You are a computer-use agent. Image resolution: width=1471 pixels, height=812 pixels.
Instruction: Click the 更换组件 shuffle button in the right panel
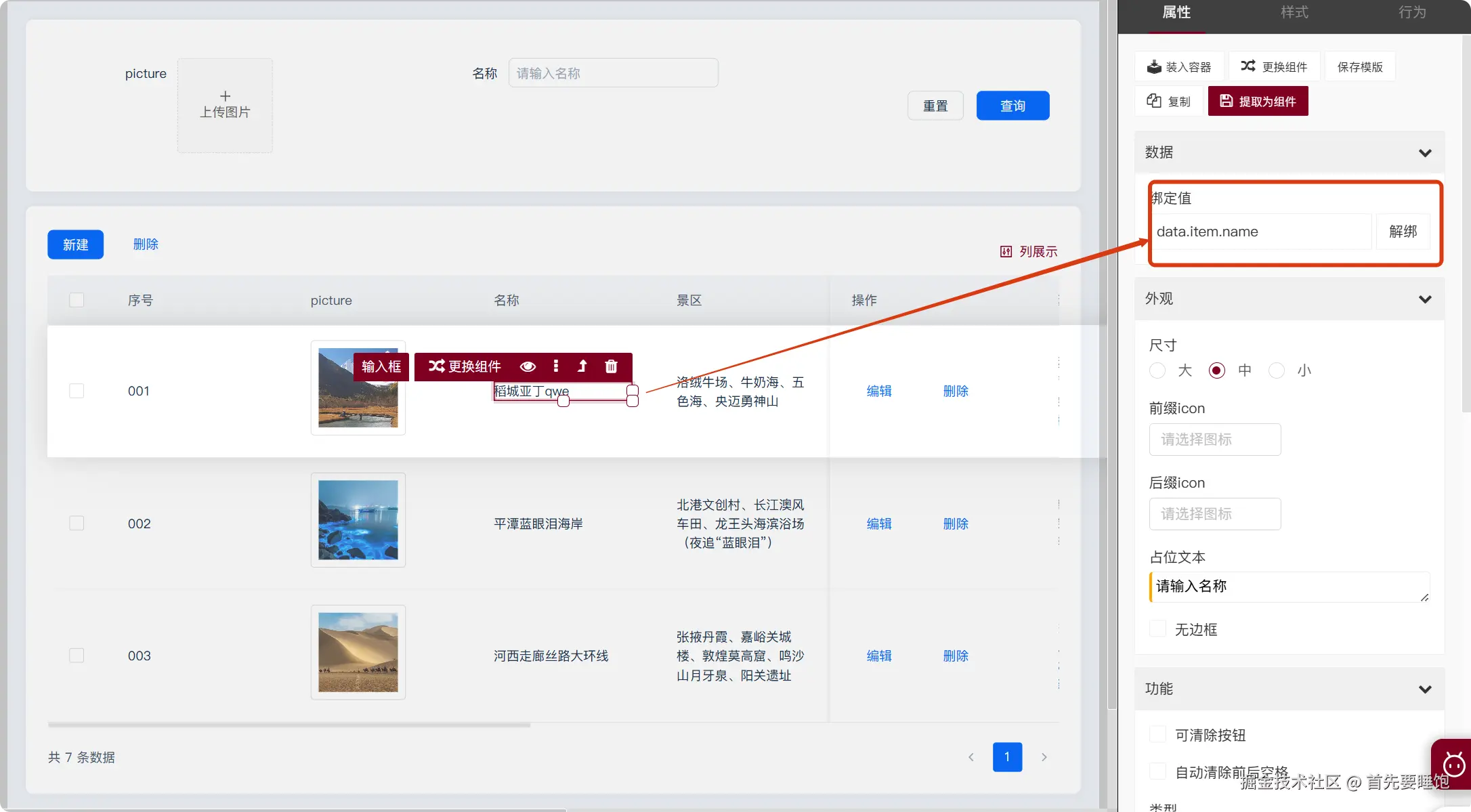click(x=1274, y=66)
